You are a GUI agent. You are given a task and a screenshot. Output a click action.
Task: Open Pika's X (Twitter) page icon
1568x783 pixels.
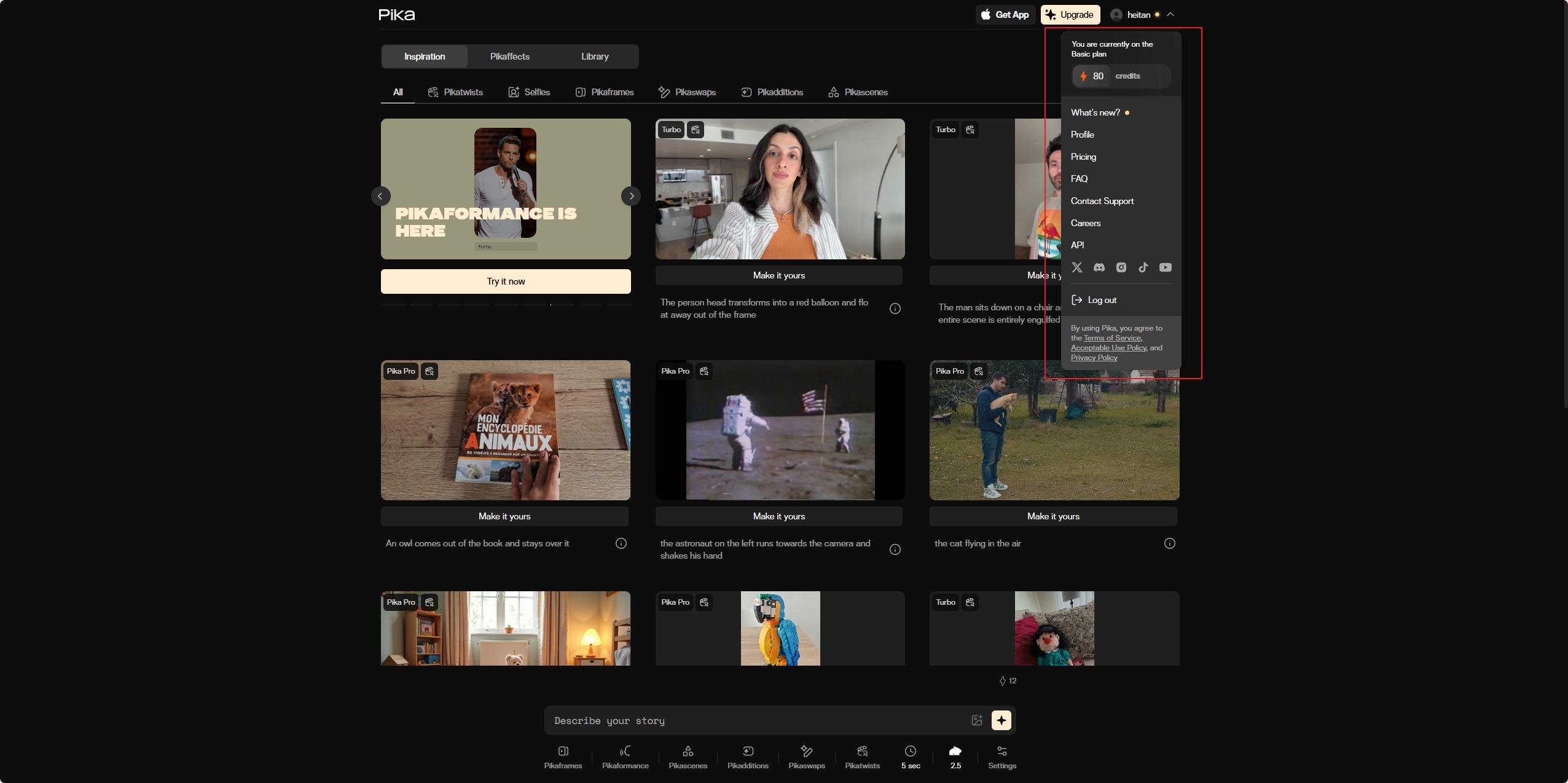(x=1077, y=267)
